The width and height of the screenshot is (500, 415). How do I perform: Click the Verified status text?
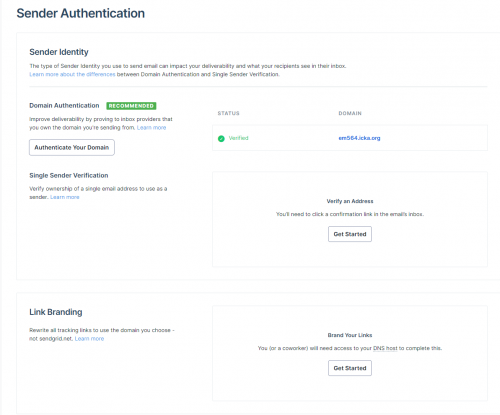tap(238, 138)
